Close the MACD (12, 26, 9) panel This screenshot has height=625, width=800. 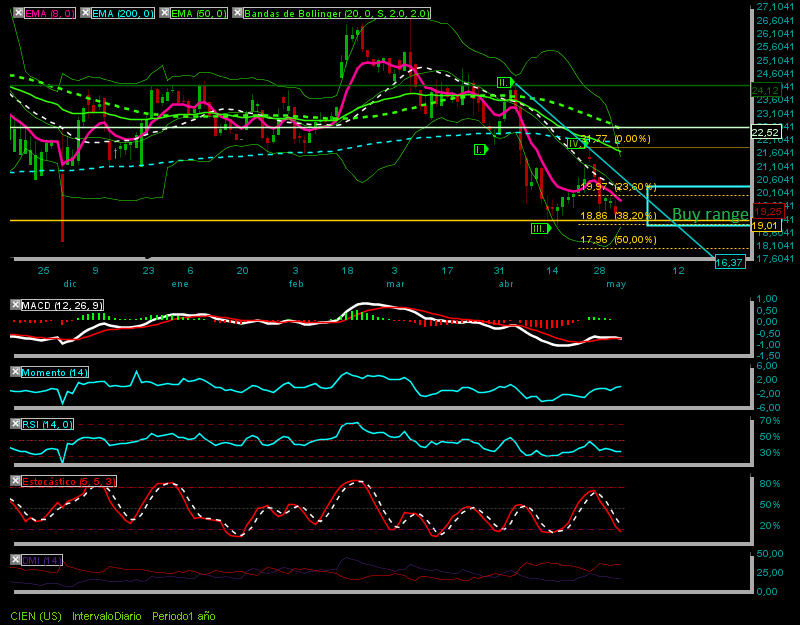[x=15, y=305]
